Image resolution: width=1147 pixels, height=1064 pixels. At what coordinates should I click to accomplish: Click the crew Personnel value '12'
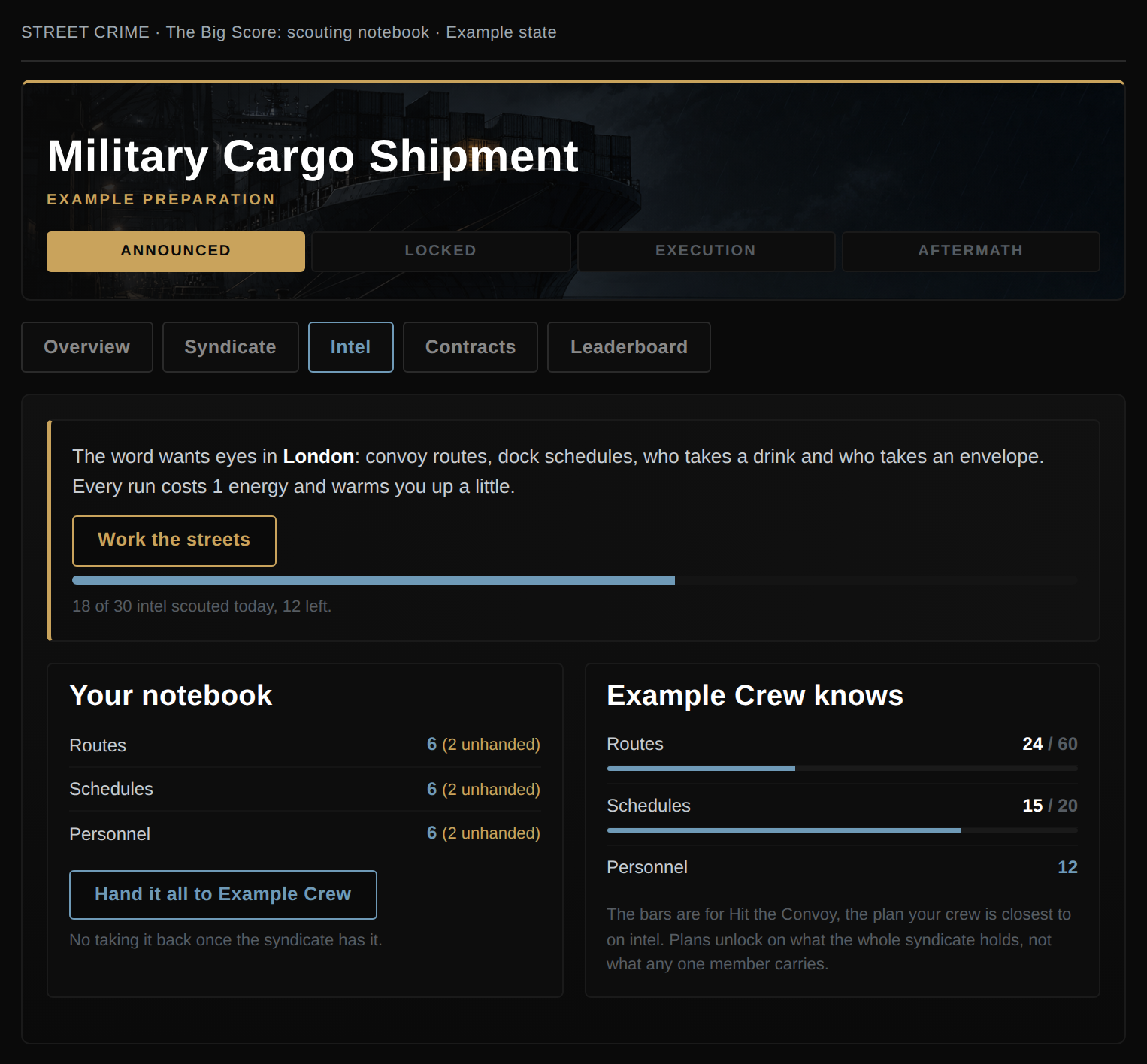1067,867
